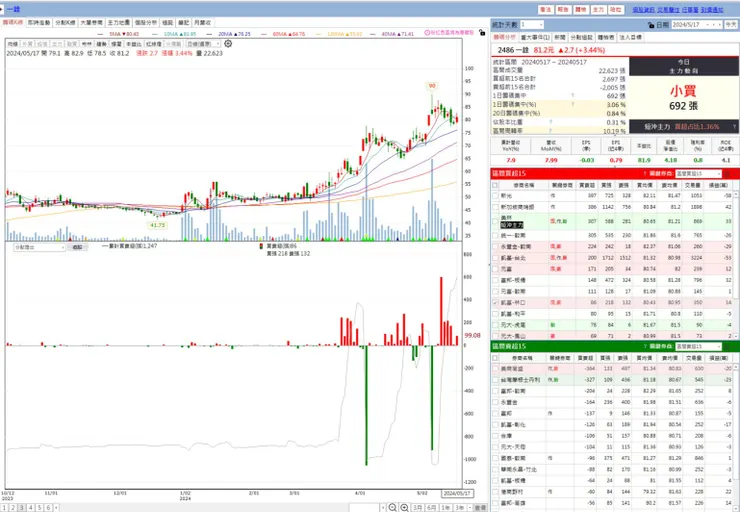The height and width of the screenshot is (512, 740).
Task: Select the 3年 range button
Action: [x=460, y=508]
